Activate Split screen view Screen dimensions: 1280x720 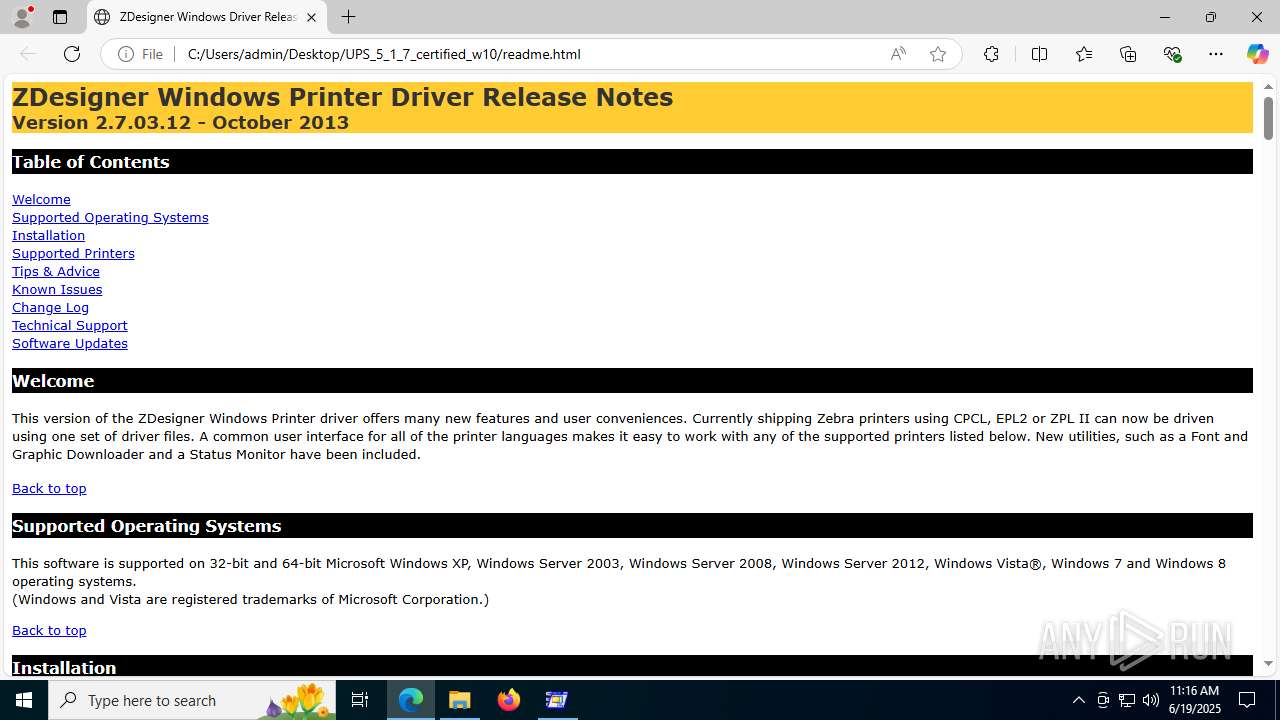click(1039, 54)
